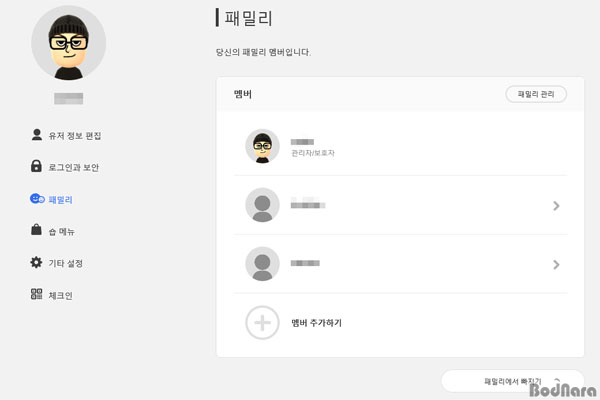Open the 기타 설정 menu label

[x=66, y=263]
